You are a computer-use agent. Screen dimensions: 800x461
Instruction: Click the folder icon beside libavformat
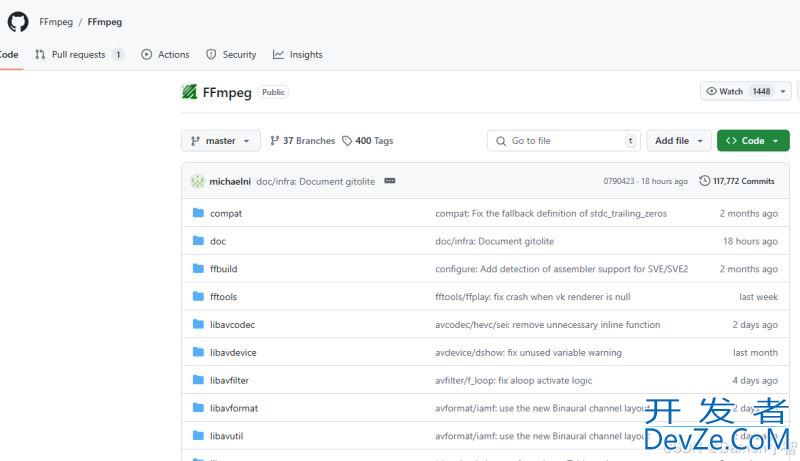(x=198, y=407)
